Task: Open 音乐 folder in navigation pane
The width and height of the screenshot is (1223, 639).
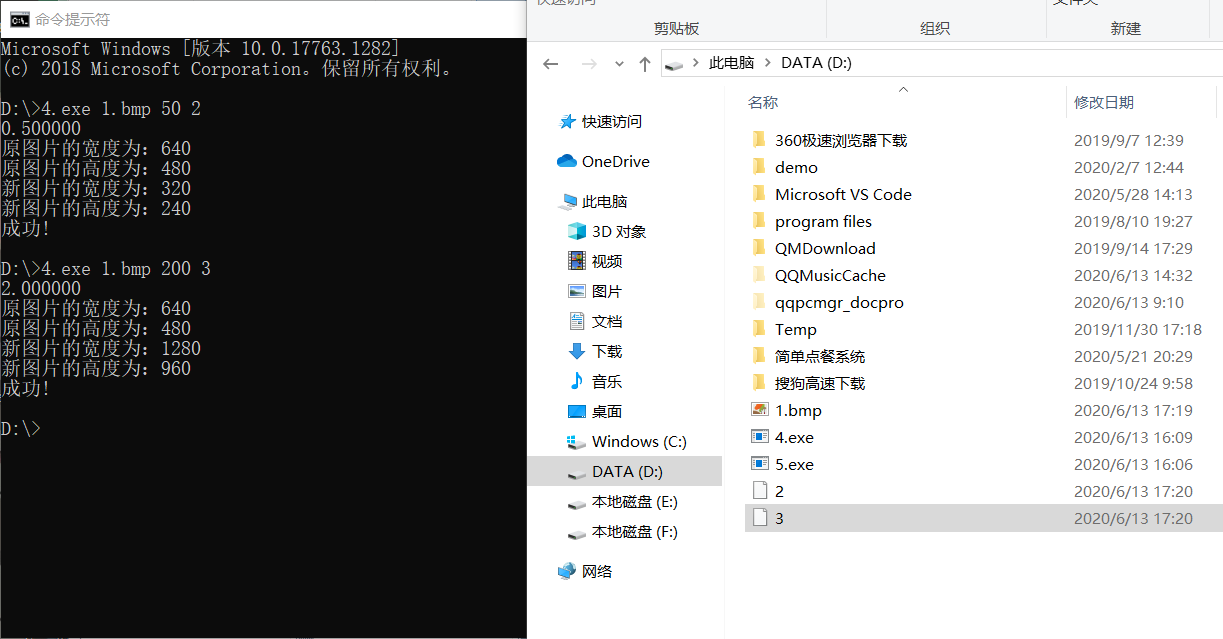Action: click(607, 381)
